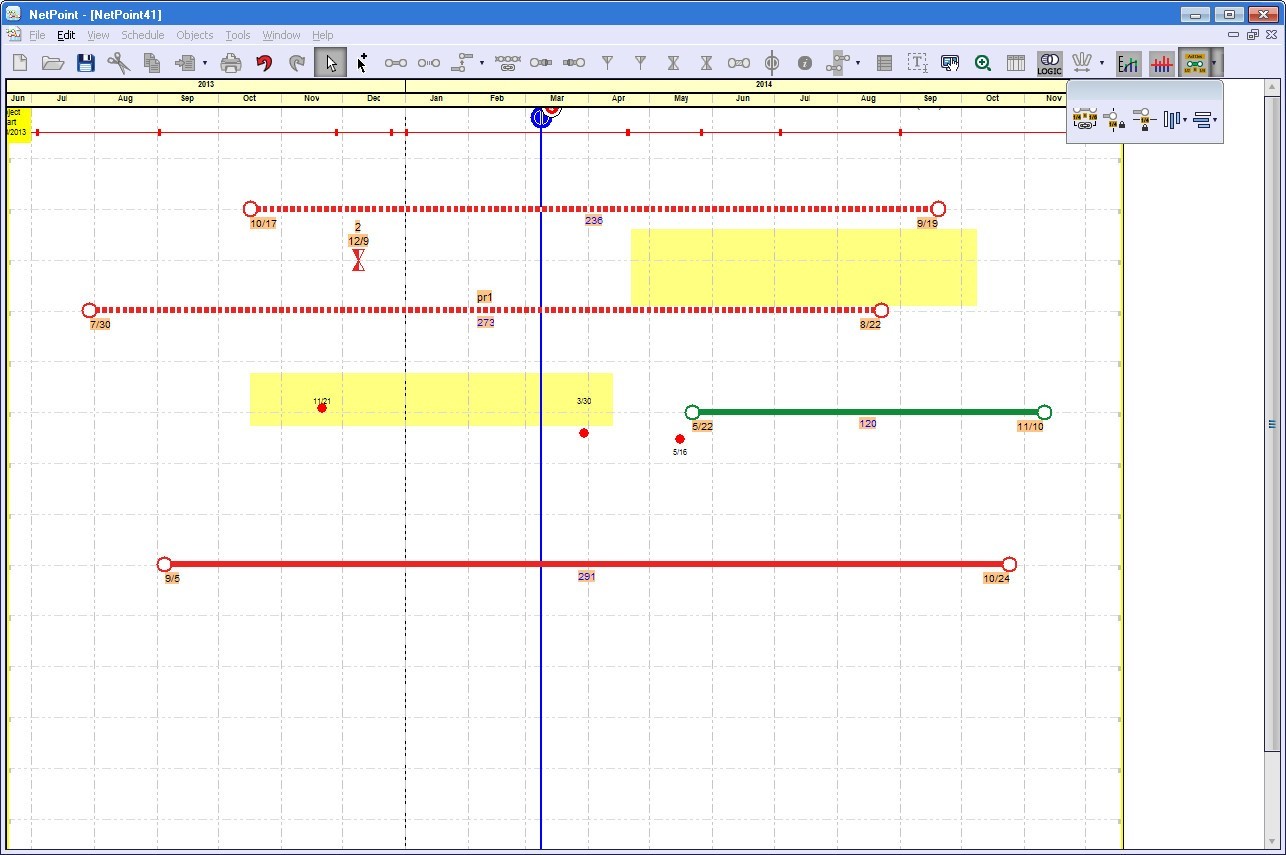Select the dotted red activity labeled pr1

pos(485,310)
